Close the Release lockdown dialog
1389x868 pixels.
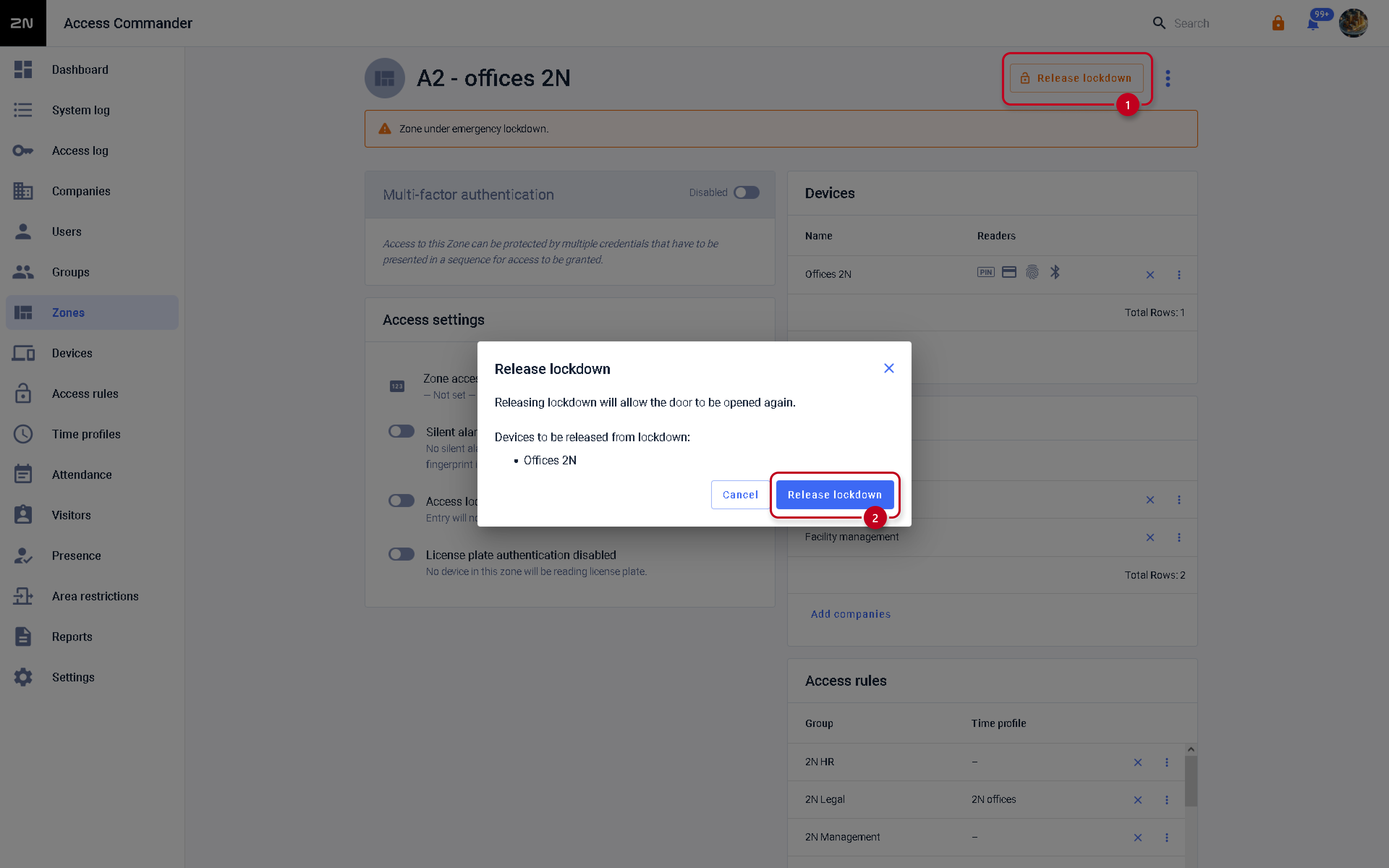click(x=889, y=368)
